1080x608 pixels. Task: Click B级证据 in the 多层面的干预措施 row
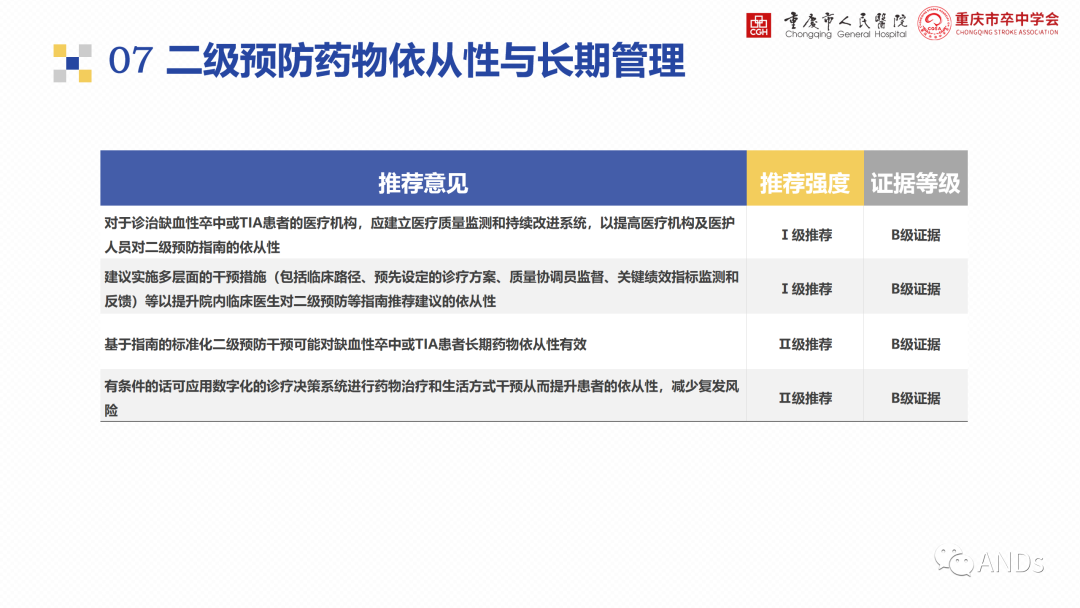point(915,289)
